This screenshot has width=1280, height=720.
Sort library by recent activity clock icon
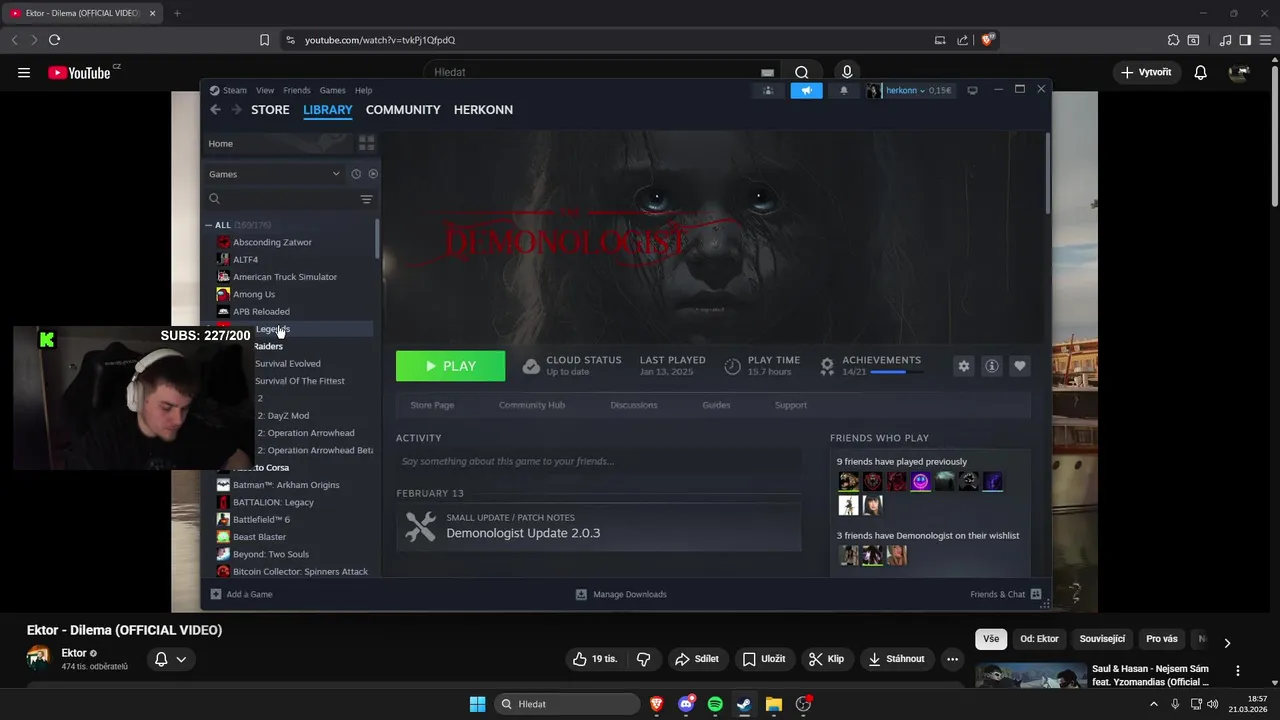pyautogui.click(x=356, y=174)
